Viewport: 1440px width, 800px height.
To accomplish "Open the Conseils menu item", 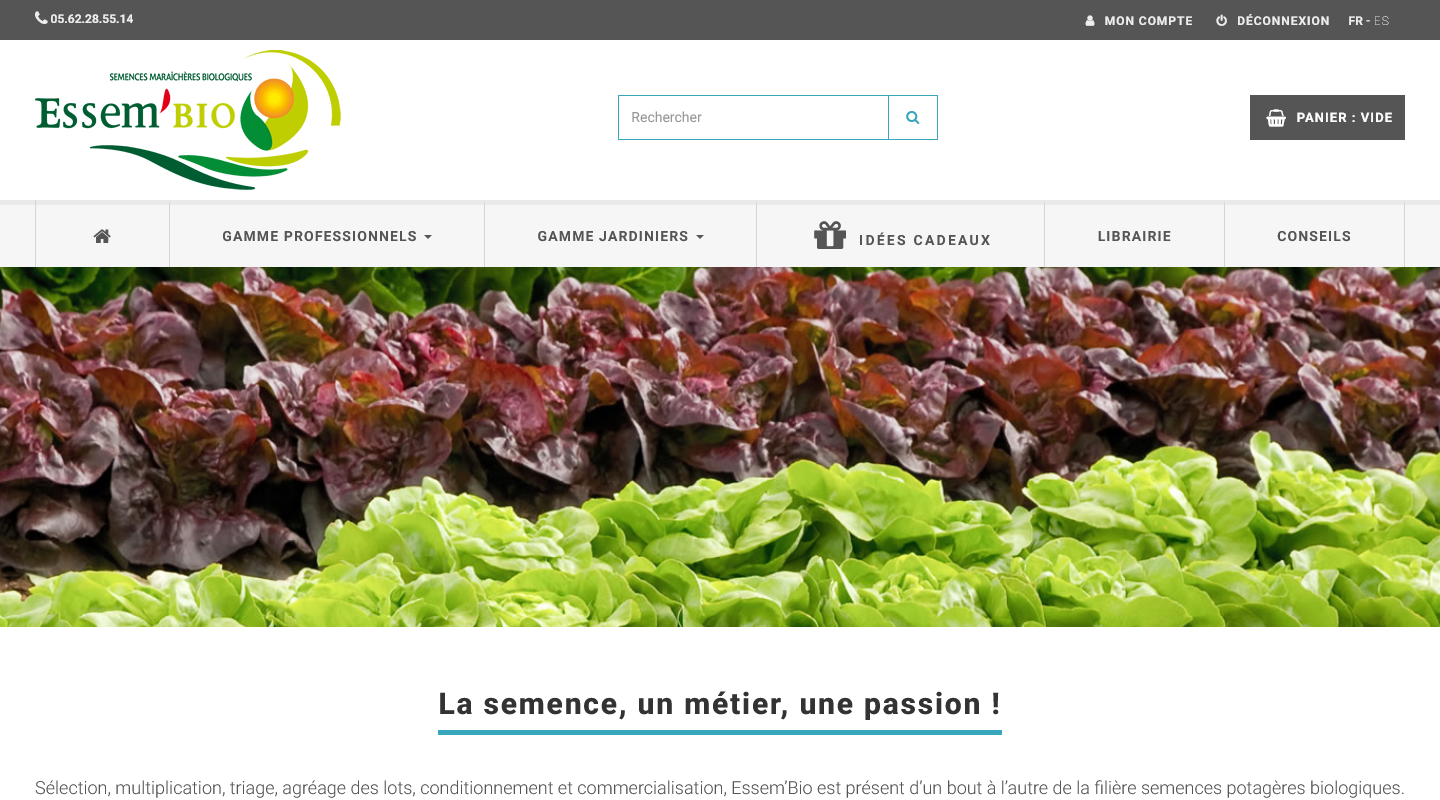I will pyautogui.click(x=1314, y=236).
